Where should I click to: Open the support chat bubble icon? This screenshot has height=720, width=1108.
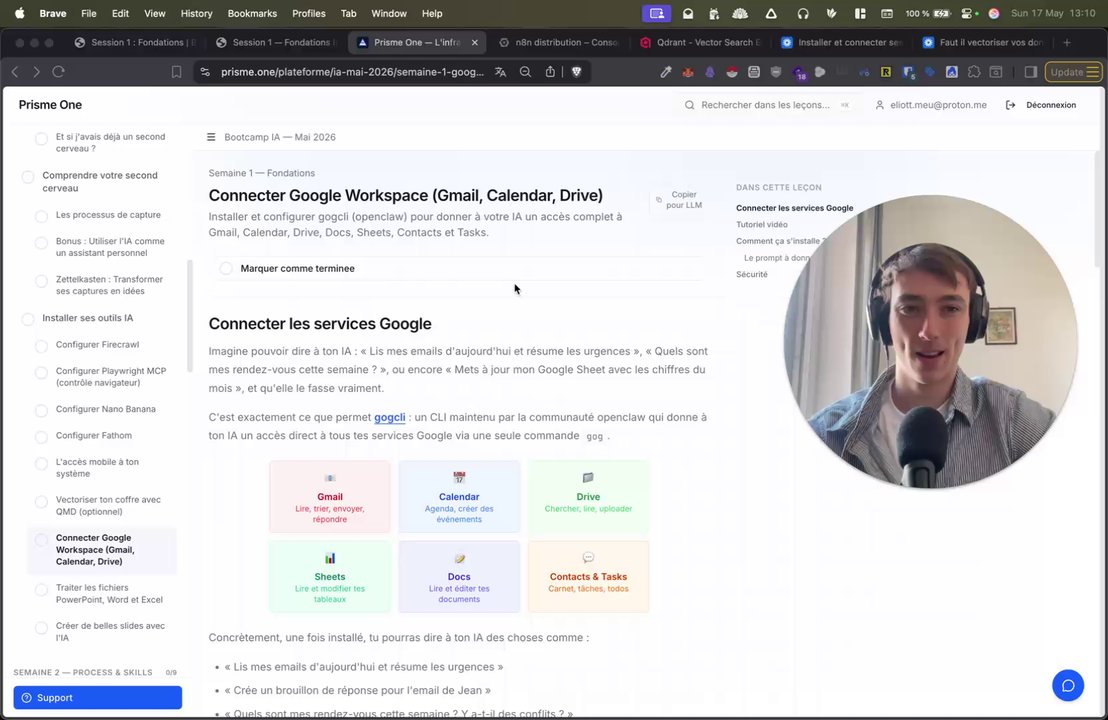pyautogui.click(x=1068, y=685)
